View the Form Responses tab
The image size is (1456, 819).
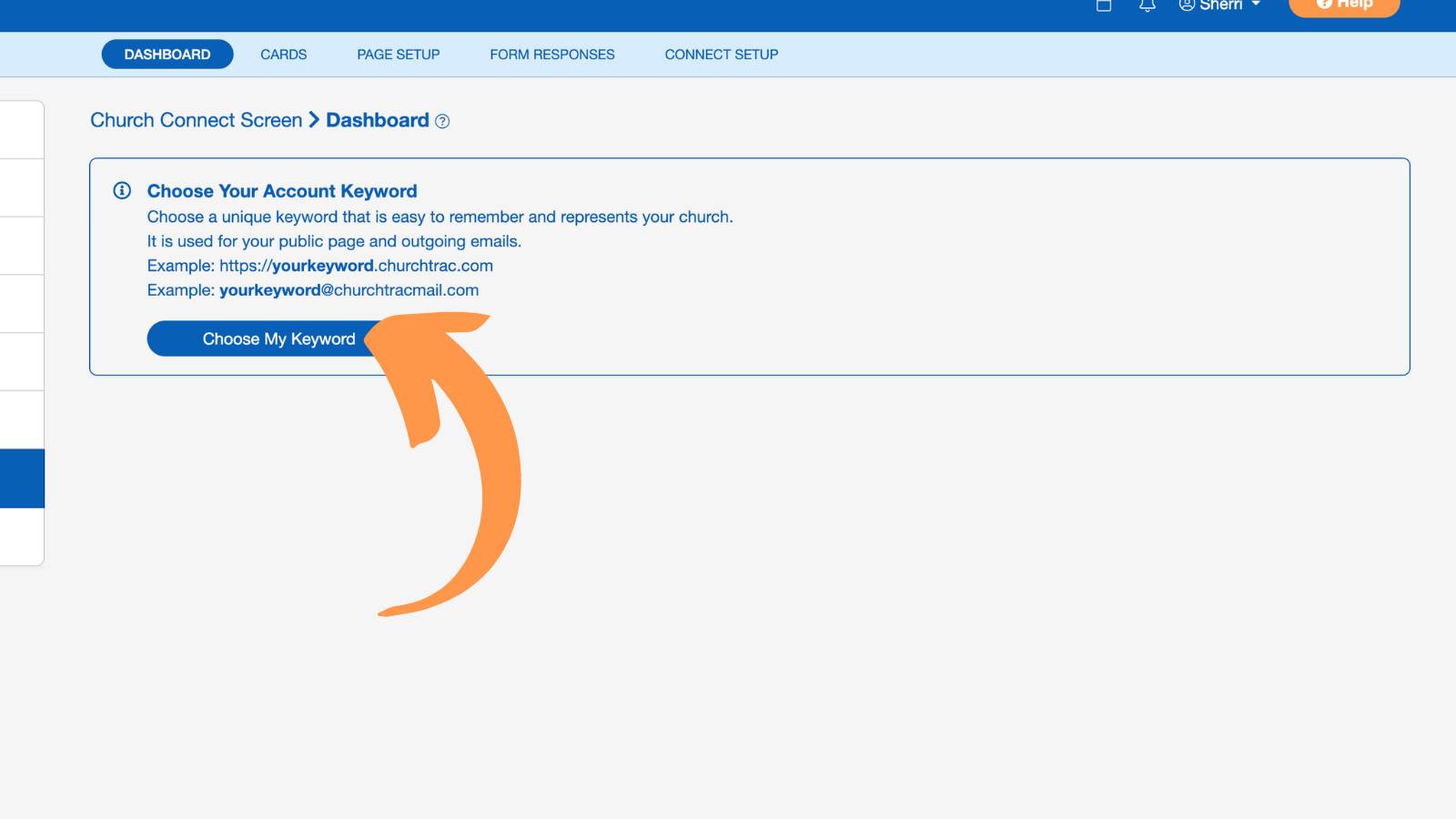[x=552, y=55]
